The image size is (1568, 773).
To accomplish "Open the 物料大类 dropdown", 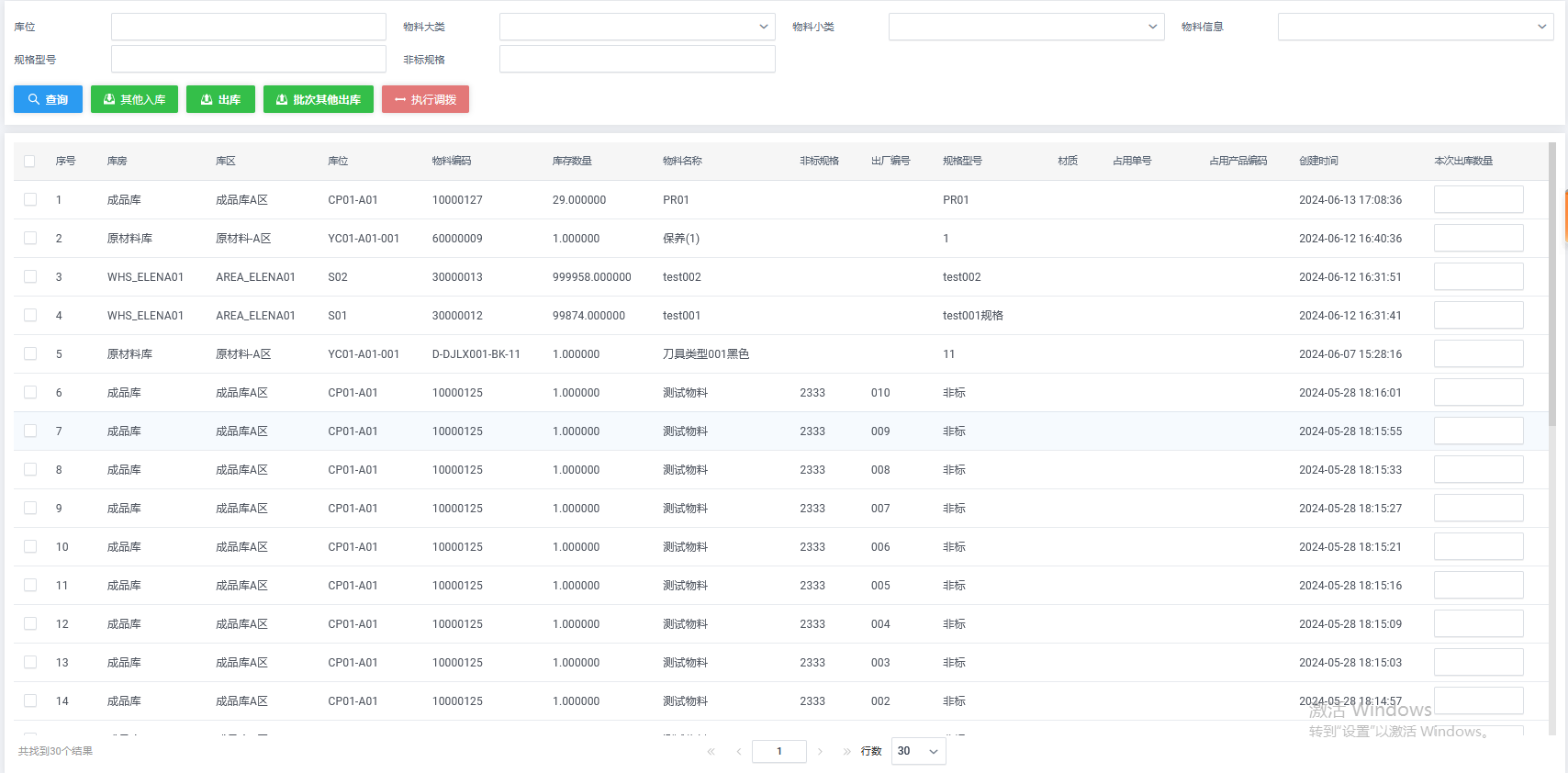I will (x=637, y=27).
